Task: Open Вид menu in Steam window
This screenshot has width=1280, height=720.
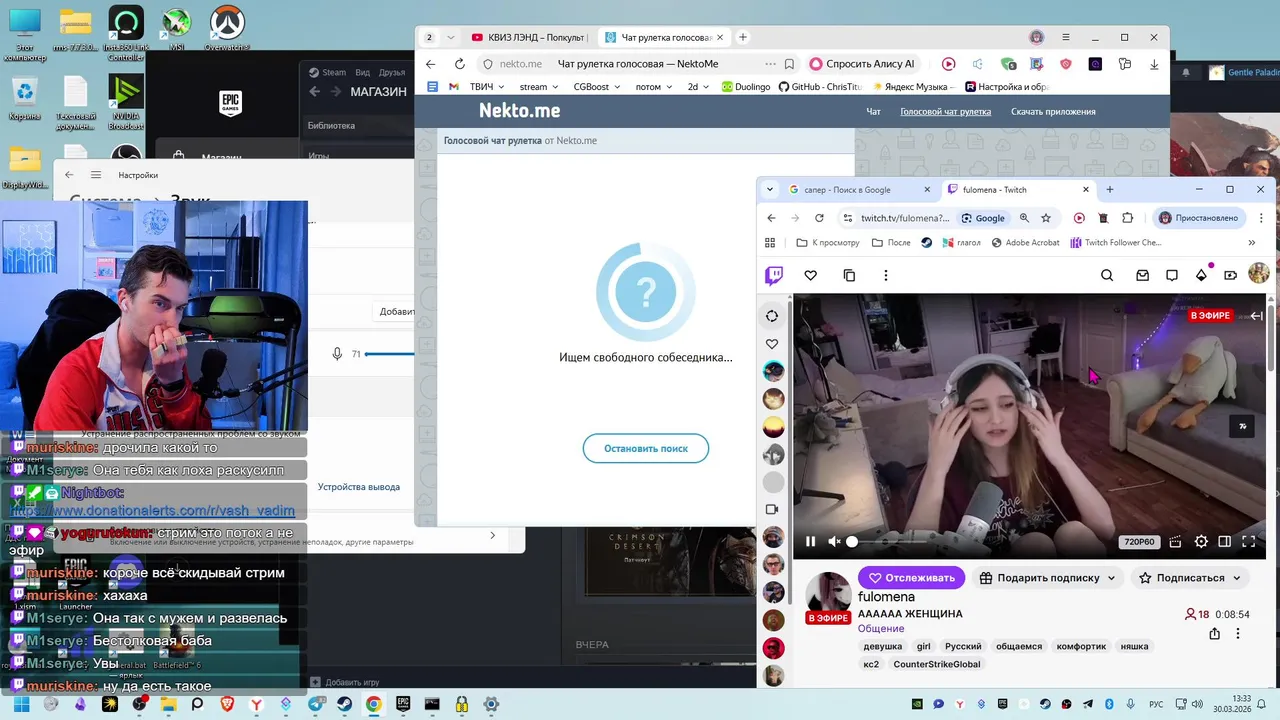Action: pyautogui.click(x=362, y=72)
